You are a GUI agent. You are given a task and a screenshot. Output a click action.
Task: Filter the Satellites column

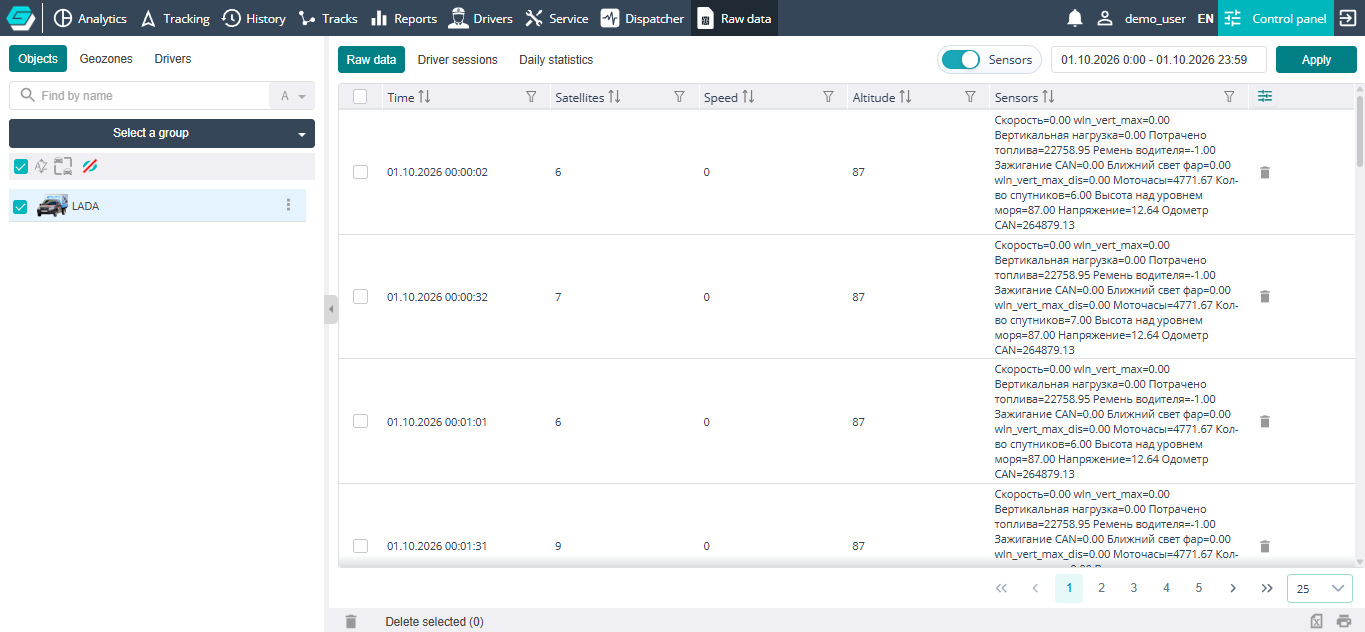[x=680, y=97]
